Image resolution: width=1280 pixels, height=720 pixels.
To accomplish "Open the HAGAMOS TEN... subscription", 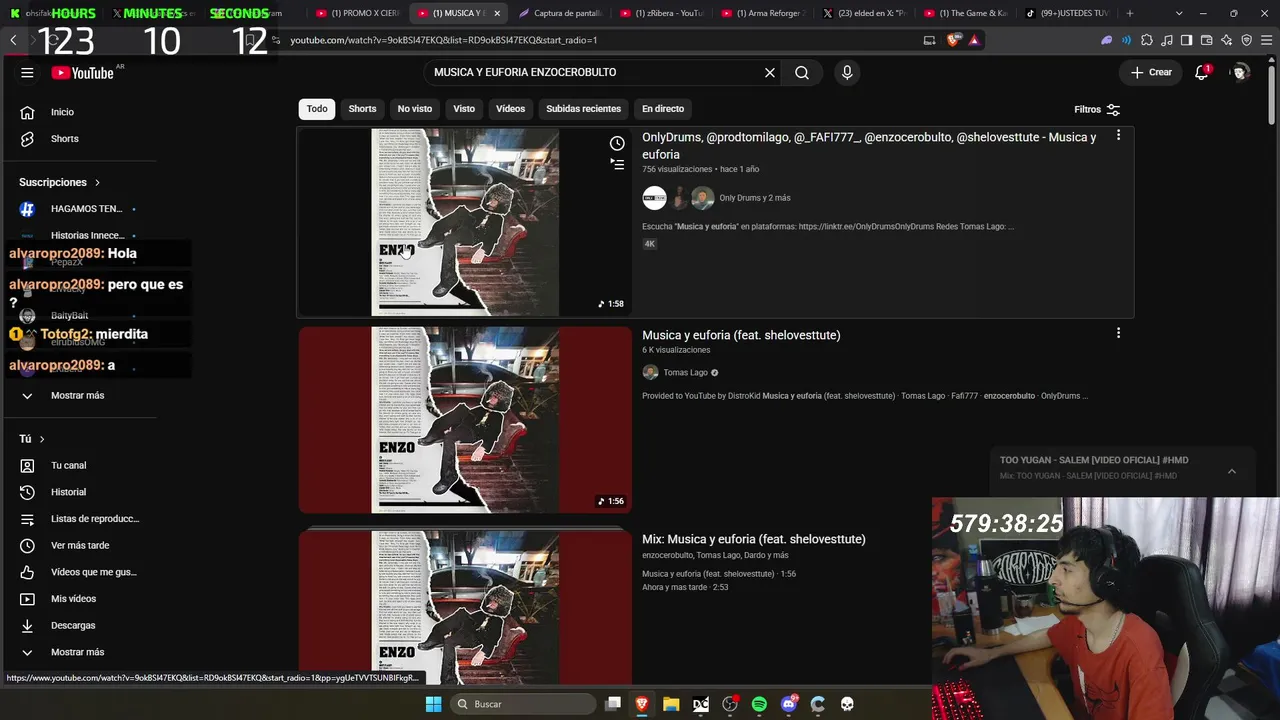I will click(78, 209).
